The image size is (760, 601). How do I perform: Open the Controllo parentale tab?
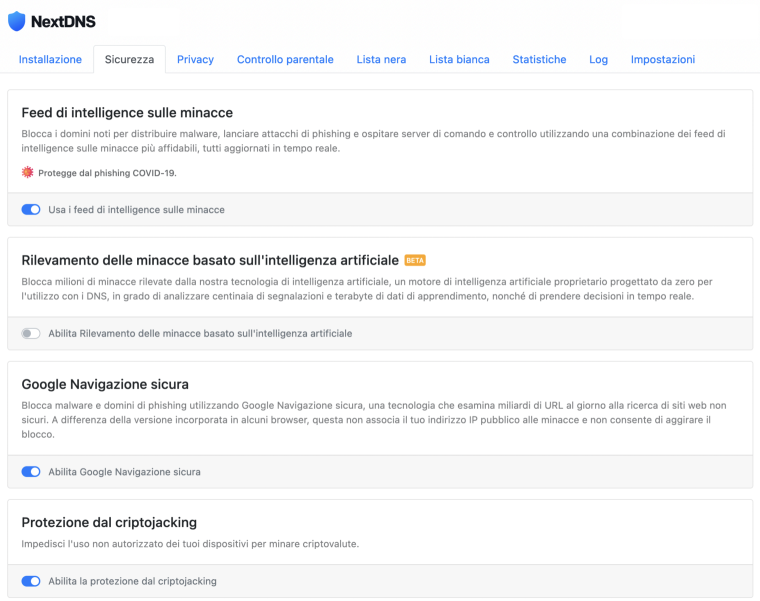(285, 59)
